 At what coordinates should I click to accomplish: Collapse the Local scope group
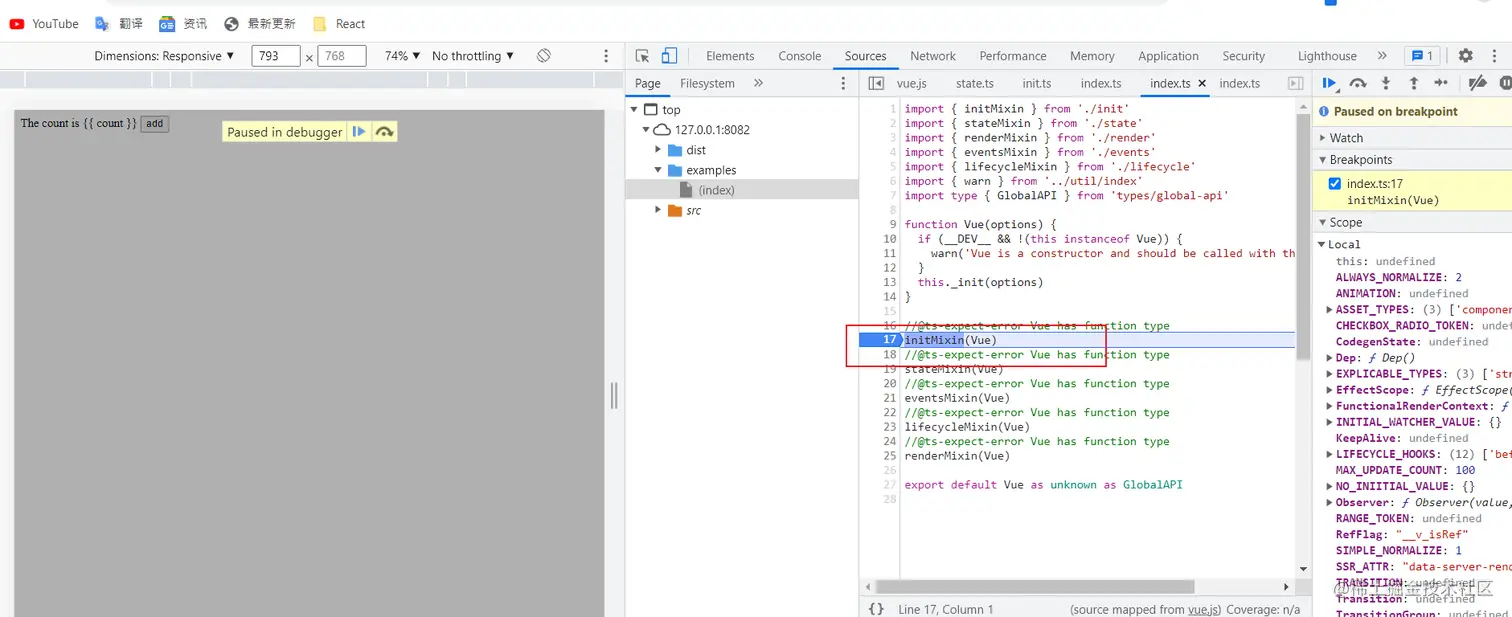(1321, 244)
